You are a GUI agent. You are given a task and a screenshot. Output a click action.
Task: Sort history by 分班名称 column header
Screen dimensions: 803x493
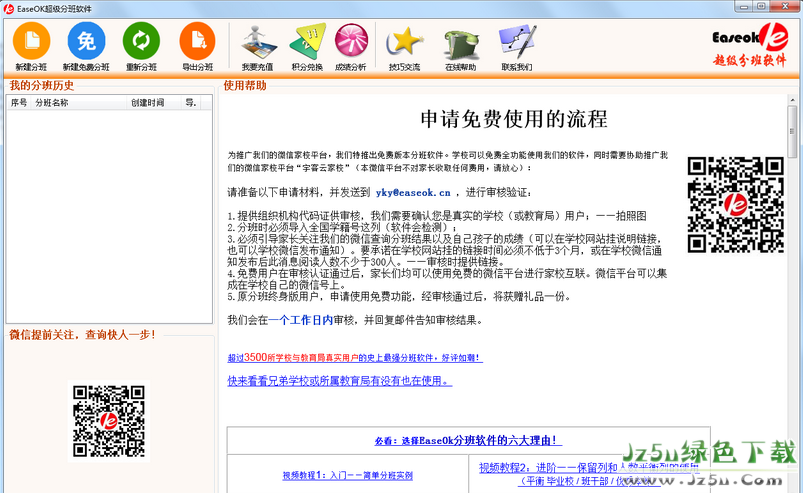79,103
